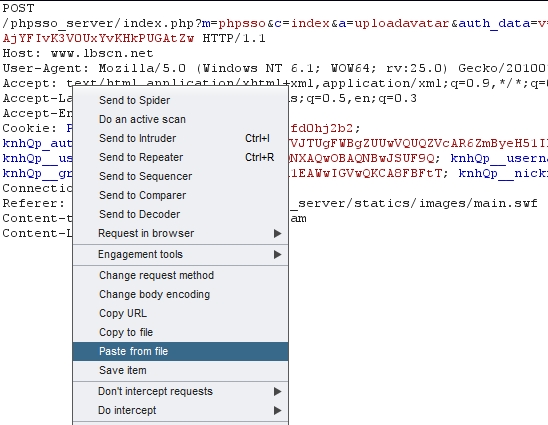Expand Request in browser submenu arrow
The height and width of the screenshot is (425, 548).
pyautogui.click(x=277, y=233)
